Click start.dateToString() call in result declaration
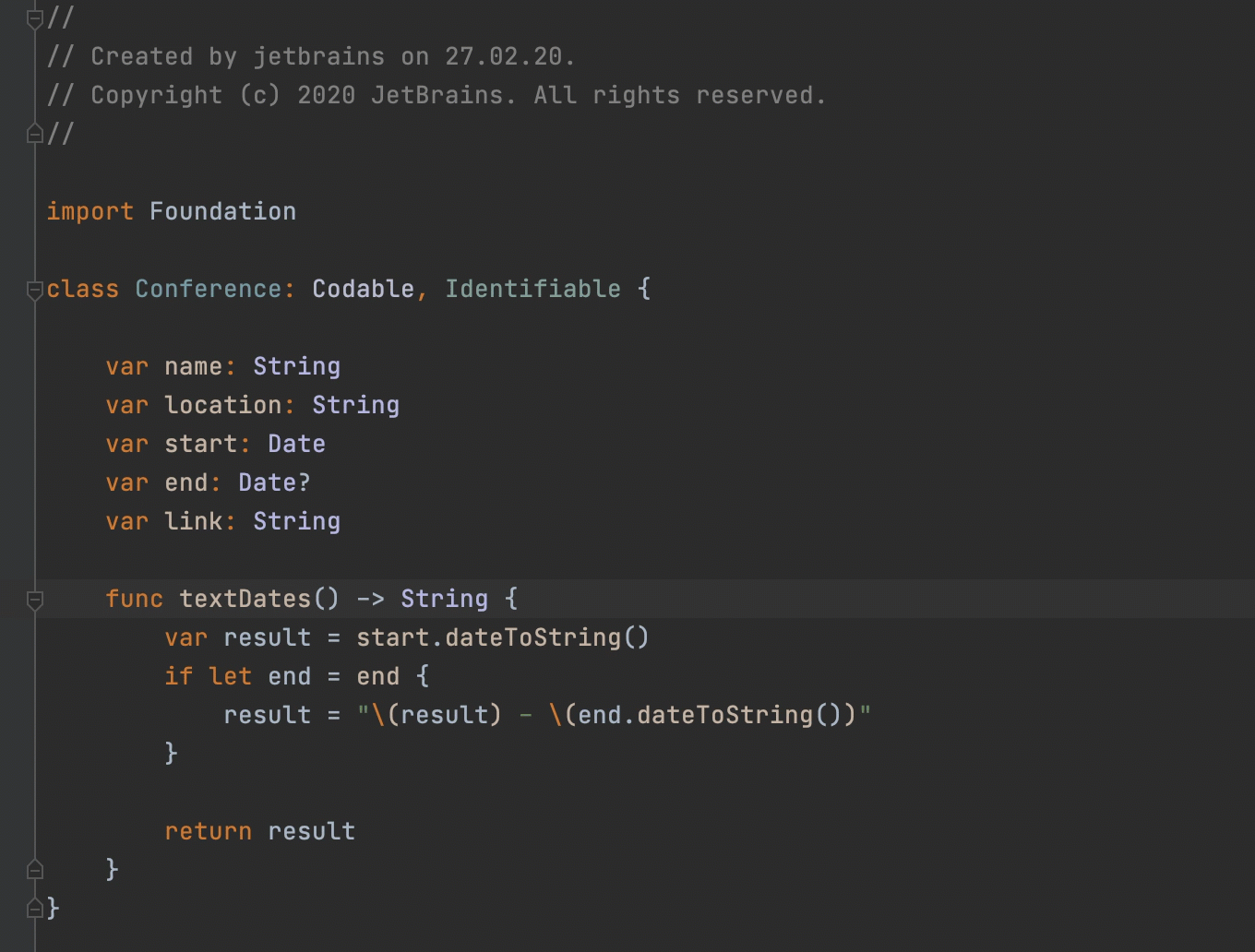The image size is (1255, 952). click(502, 638)
